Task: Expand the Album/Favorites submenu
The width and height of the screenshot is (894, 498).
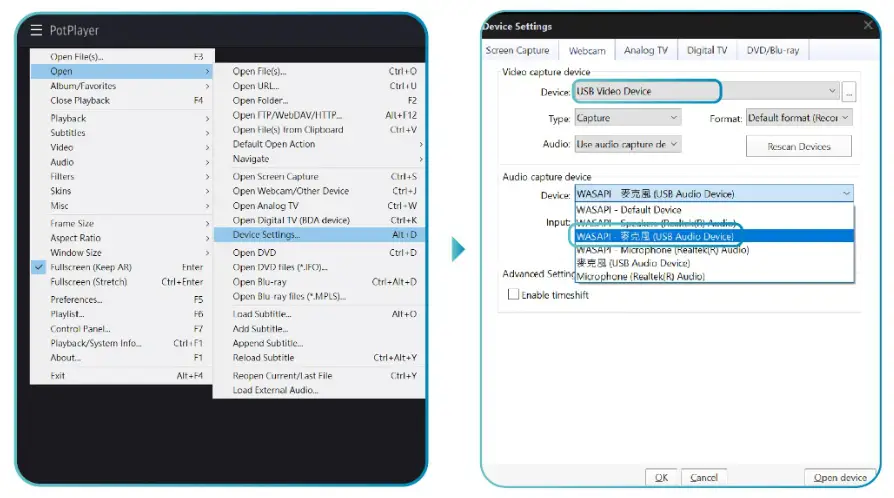Action: (x=122, y=86)
